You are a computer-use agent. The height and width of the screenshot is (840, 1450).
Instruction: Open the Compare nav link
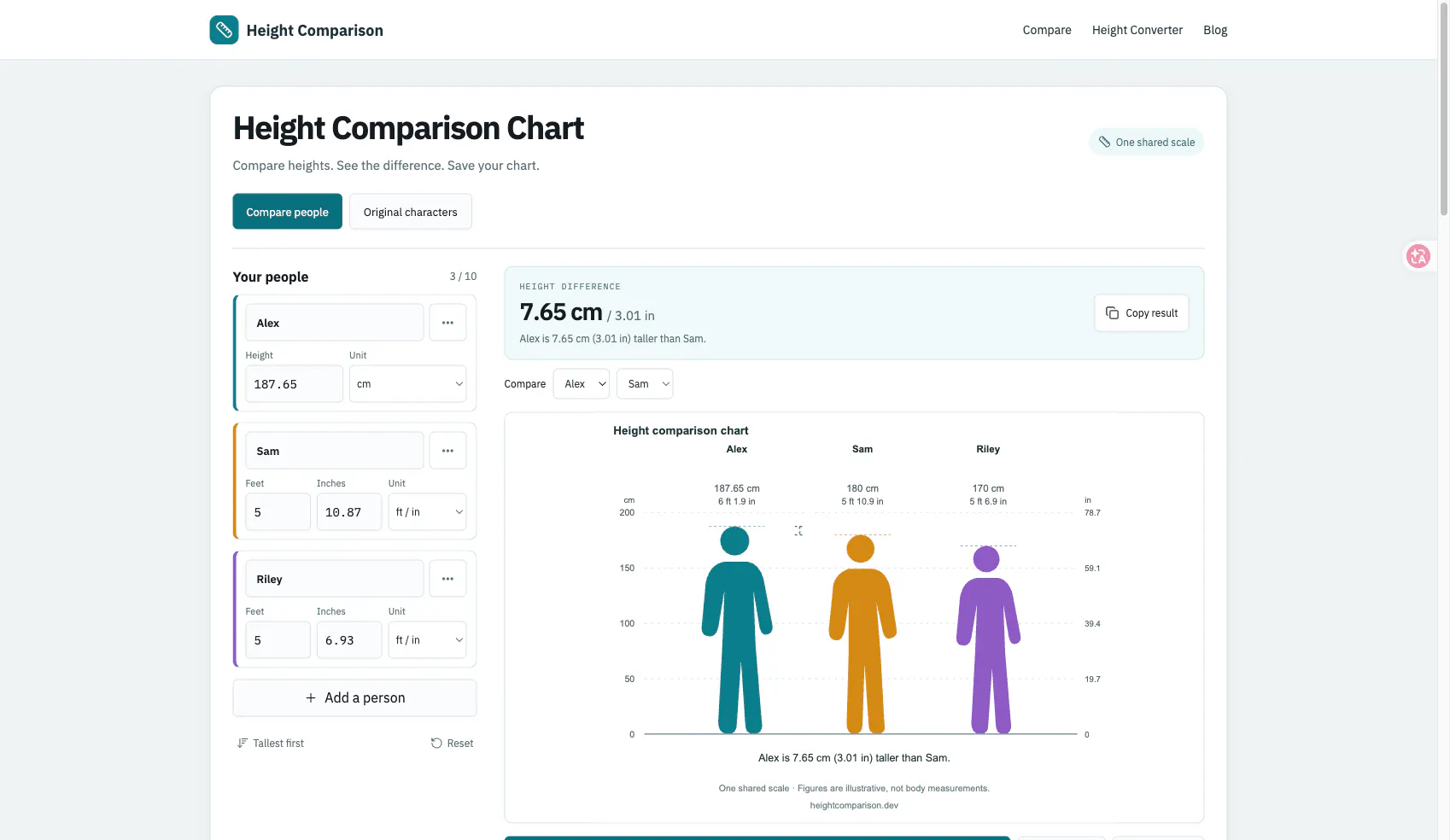click(x=1047, y=30)
